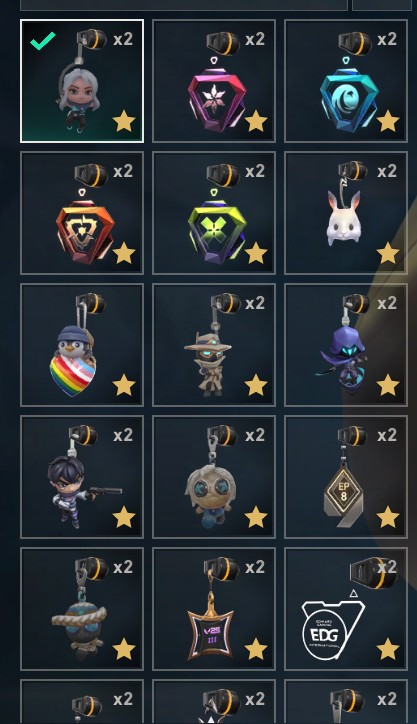Screen dimensions: 417x724
Task: Toggle favorite star on bunny buddy
Action: click(387, 253)
